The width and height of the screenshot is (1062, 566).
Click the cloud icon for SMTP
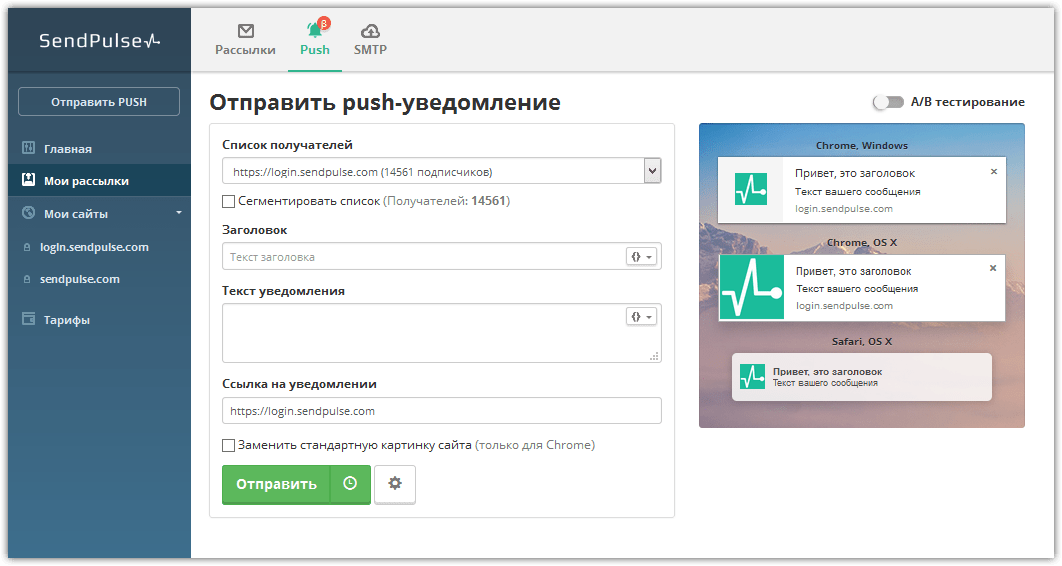[370, 31]
